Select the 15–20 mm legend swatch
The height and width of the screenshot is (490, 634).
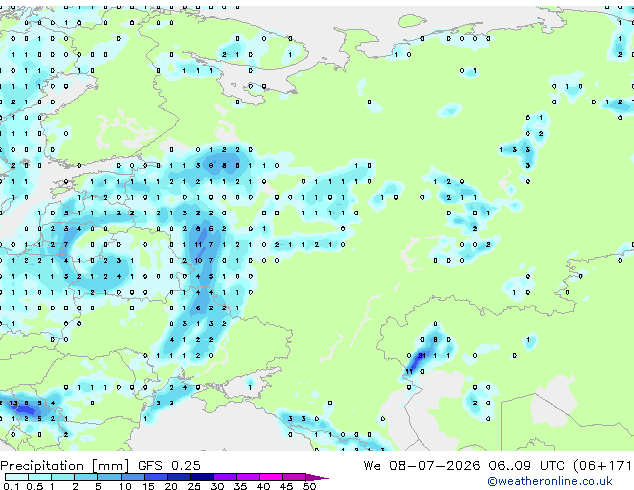(155, 477)
